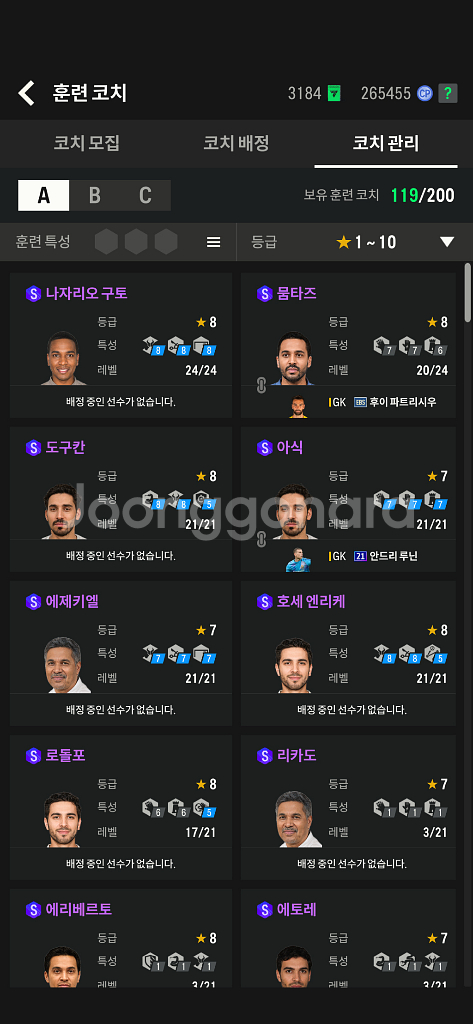Select the third empty training trait hexagon
The width and height of the screenshot is (473, 1024).
pyautogui.click(x=166, y=242)
